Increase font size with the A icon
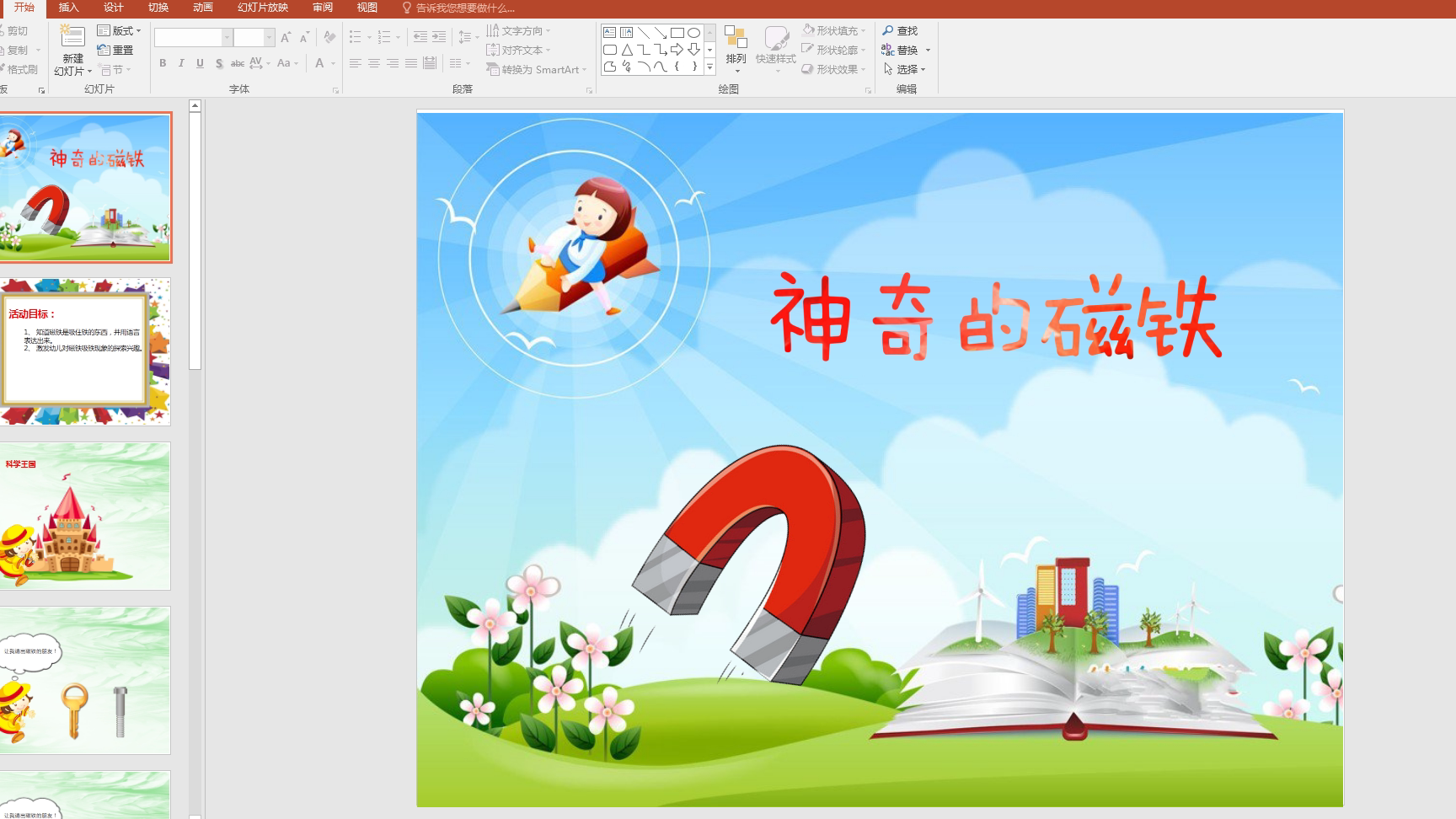Screen dimensions: 1456x819 click(x=286, y=36)
